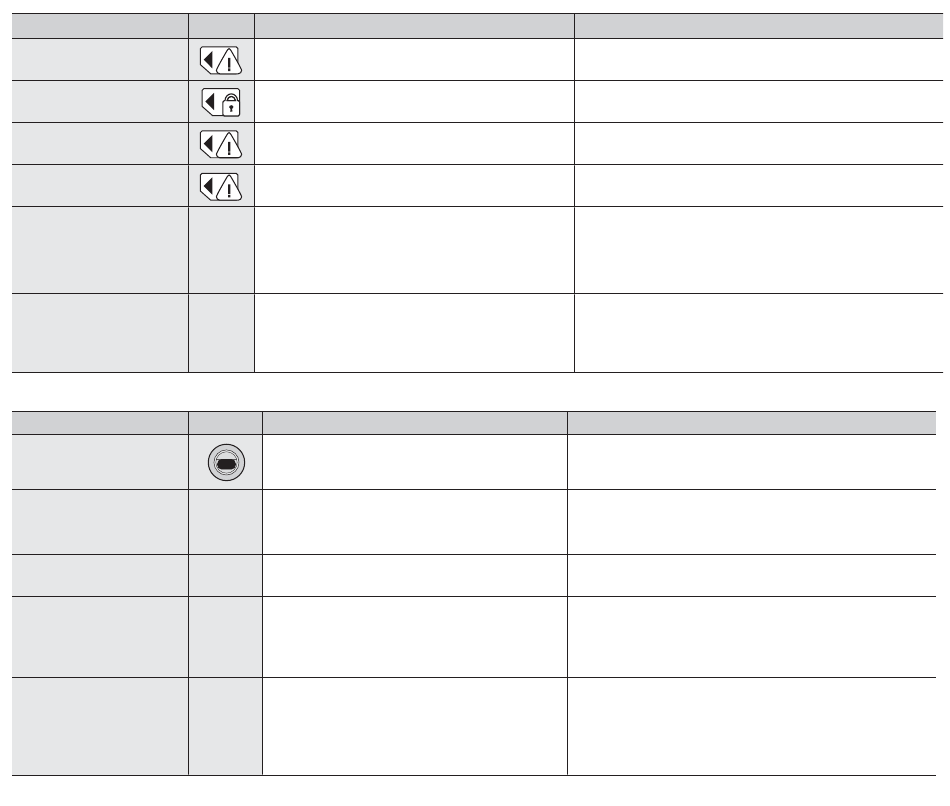Click empty icon cell in upper table's last row
This screenshot has height=806, width=950.
point(221,333)
